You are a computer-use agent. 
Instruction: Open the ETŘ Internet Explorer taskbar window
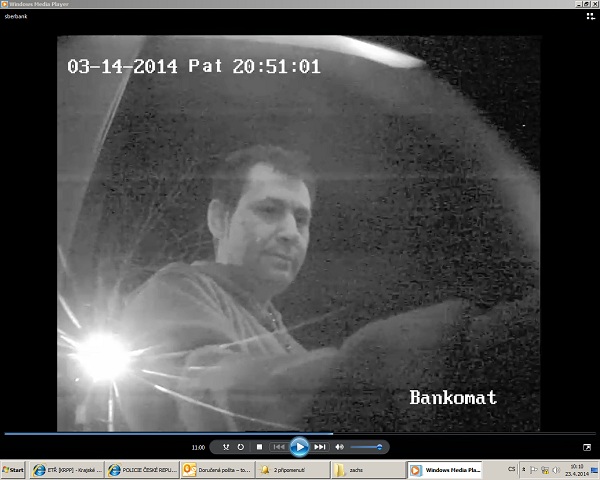tap(66, 470)
